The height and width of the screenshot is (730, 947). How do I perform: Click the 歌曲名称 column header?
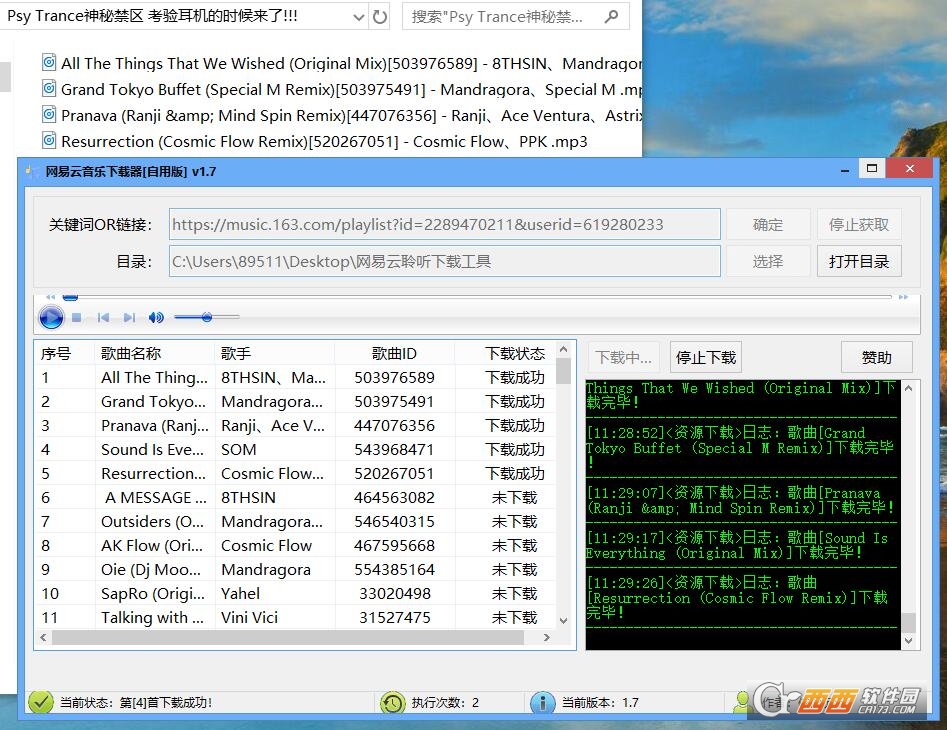click(x=131, y=353)
